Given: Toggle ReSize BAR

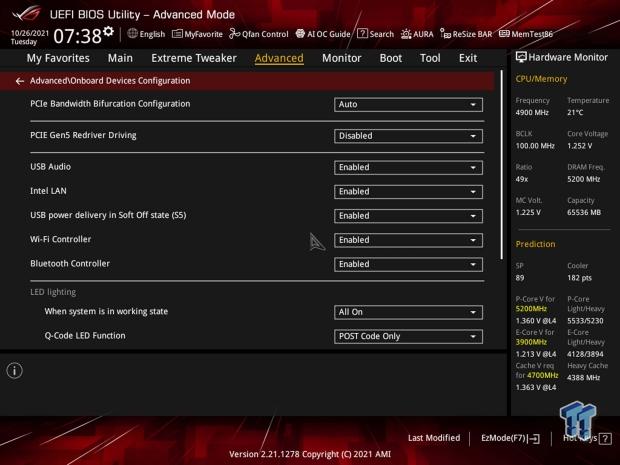Looking at the screenshot, I should 466,34.
